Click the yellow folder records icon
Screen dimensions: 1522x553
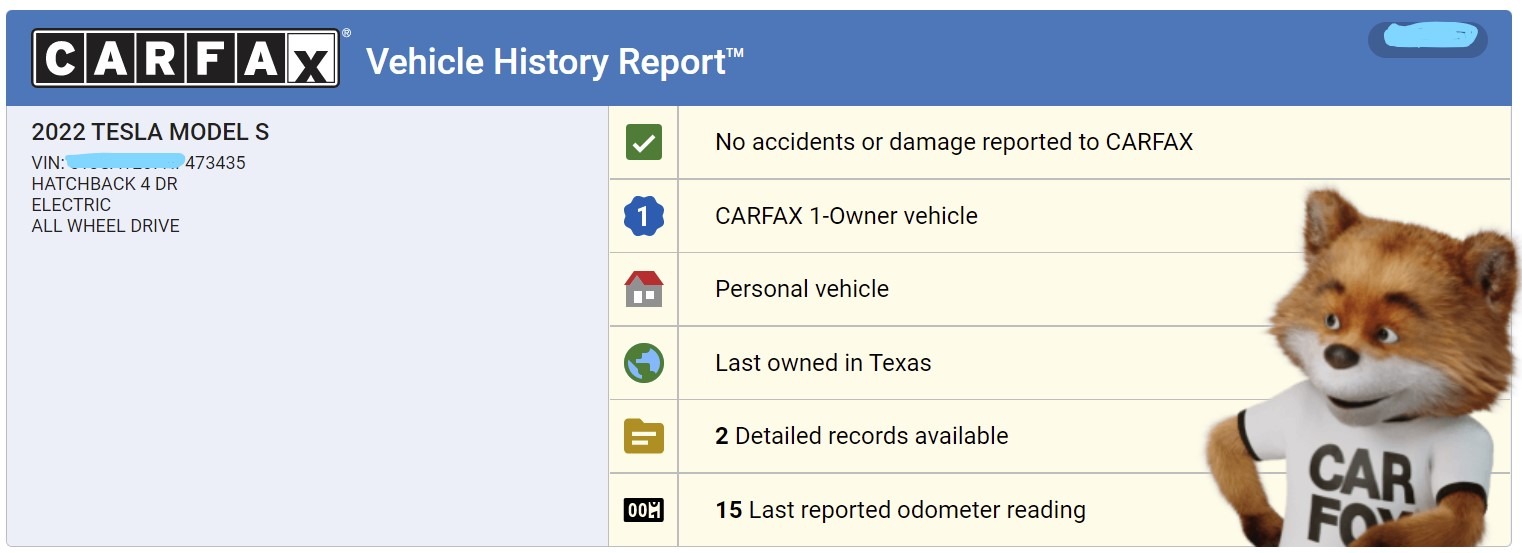643,436
